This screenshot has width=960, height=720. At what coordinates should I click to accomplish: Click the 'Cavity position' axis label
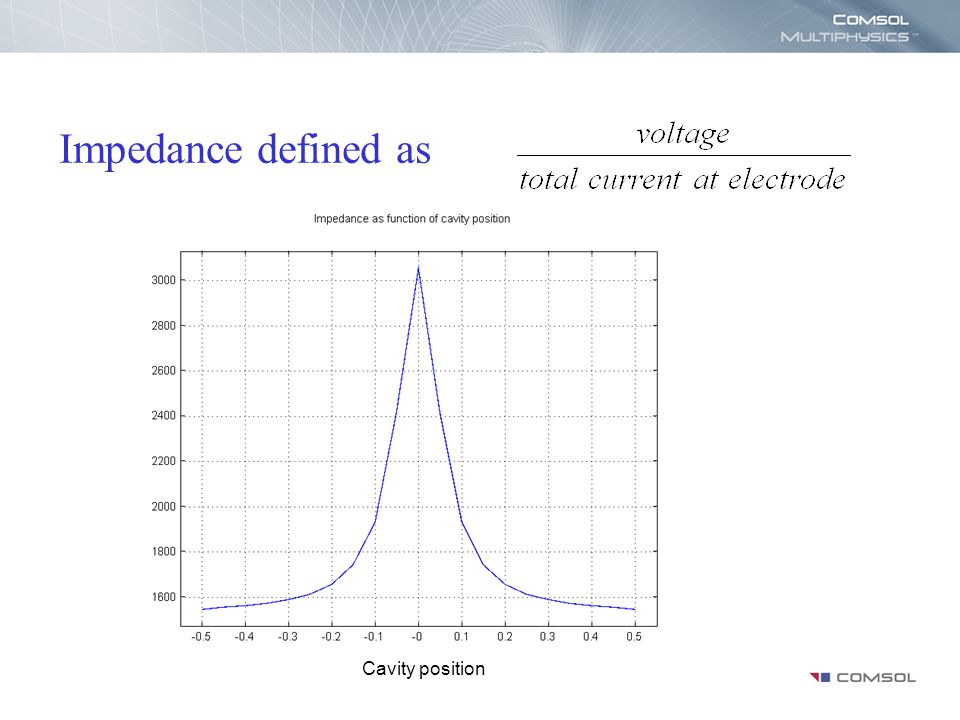423,668
